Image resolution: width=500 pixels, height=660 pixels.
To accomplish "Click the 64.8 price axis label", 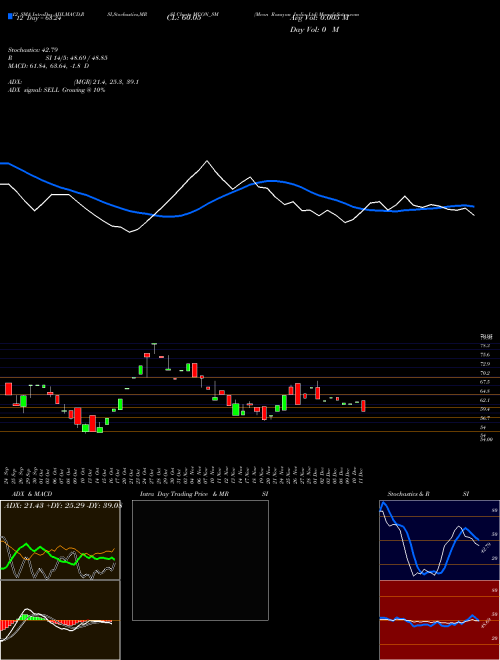I will click(x=485, y=391).
